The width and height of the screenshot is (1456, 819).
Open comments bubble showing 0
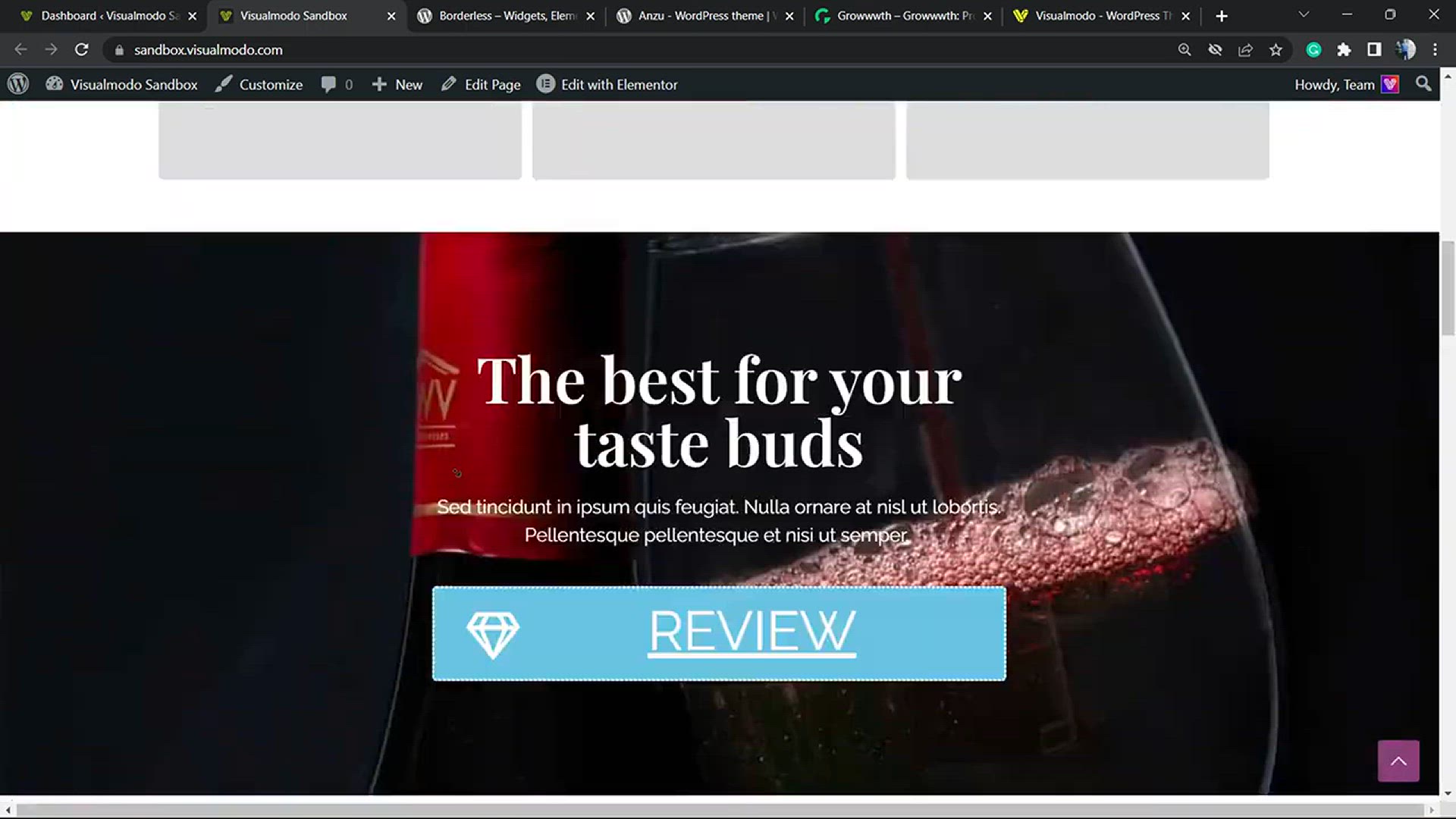click(337, 84)
